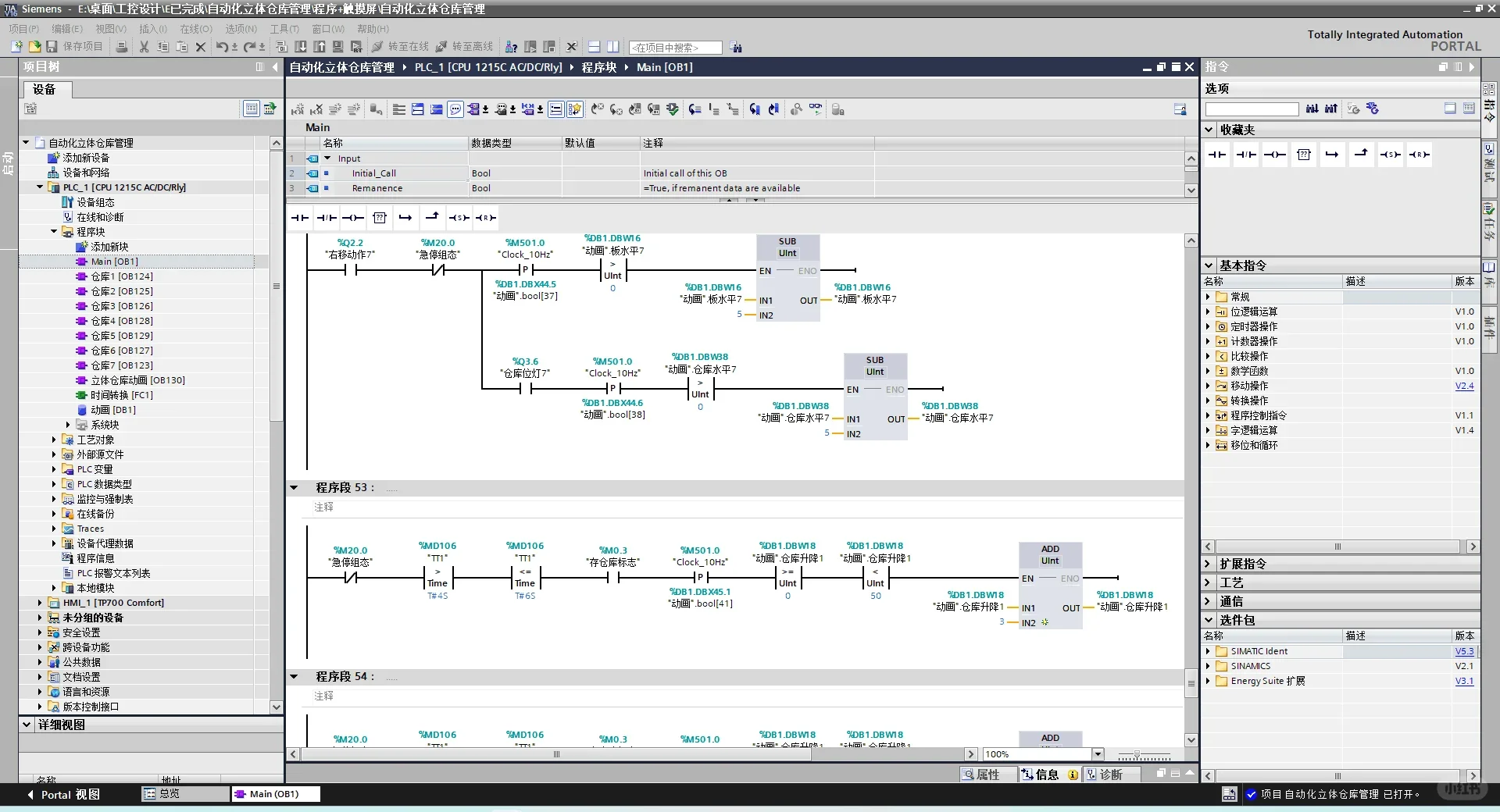
Task: Select 时间转换 [FC1] in project tree
Action: [x=121, y=395]
